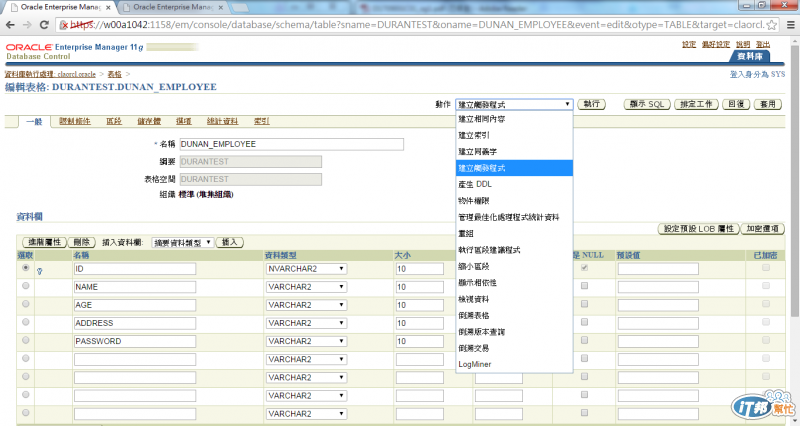
Task: Toggle the NULL checkbox for AGE row
Action: (585, 304)
